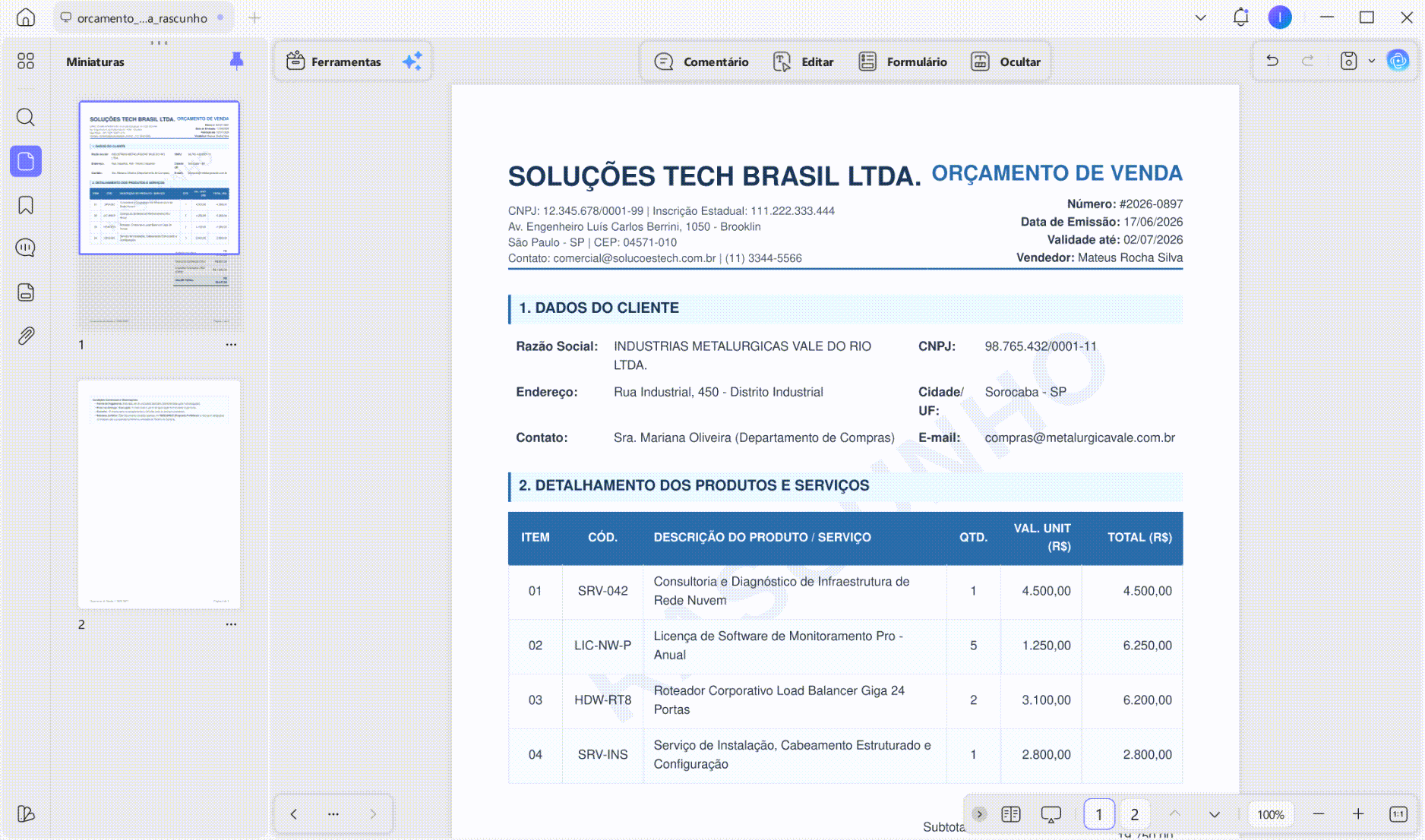
Task: Start slideshow presentation mode
Action: (1051, 814)
